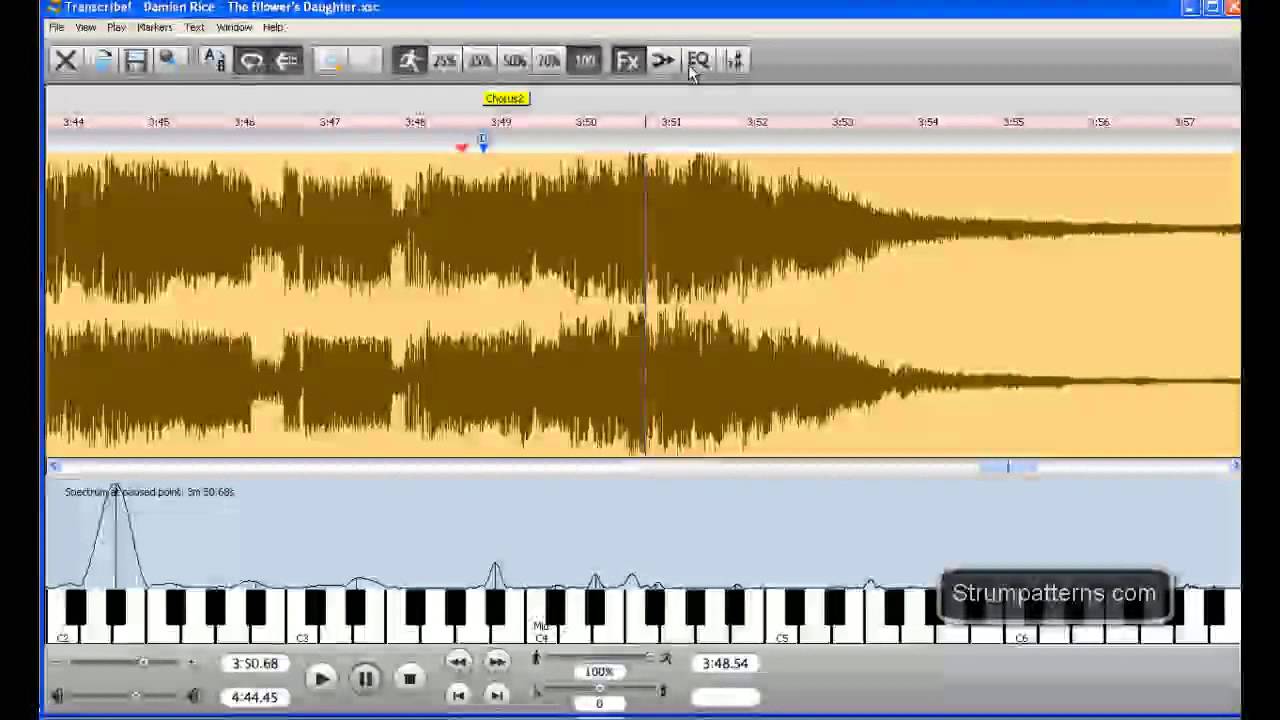The width and height of the screenshot is (1280, 720).
Task: Click the marker placement toolbar icon
Action: pyautogui.click(x=331, y=61)
